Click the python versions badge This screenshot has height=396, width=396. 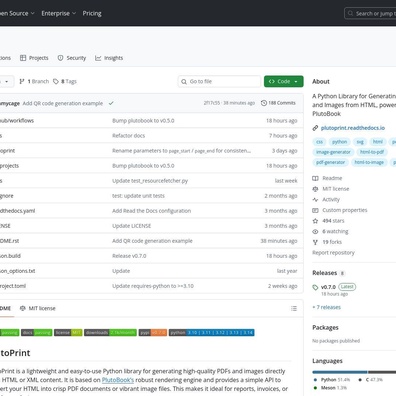click(x=212, y=333)
